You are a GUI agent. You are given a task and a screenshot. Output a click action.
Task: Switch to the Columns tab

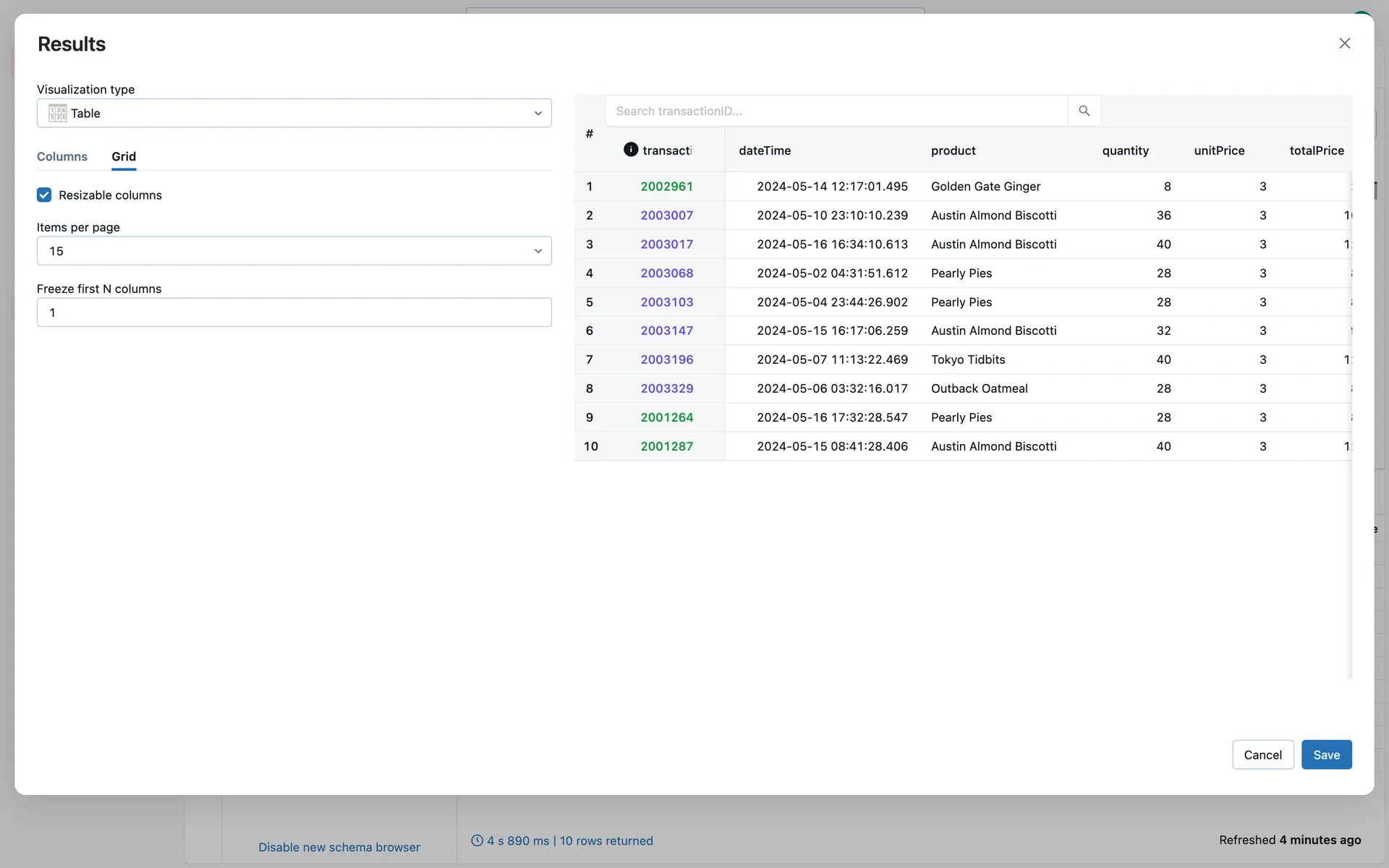[x=62, y=156]
